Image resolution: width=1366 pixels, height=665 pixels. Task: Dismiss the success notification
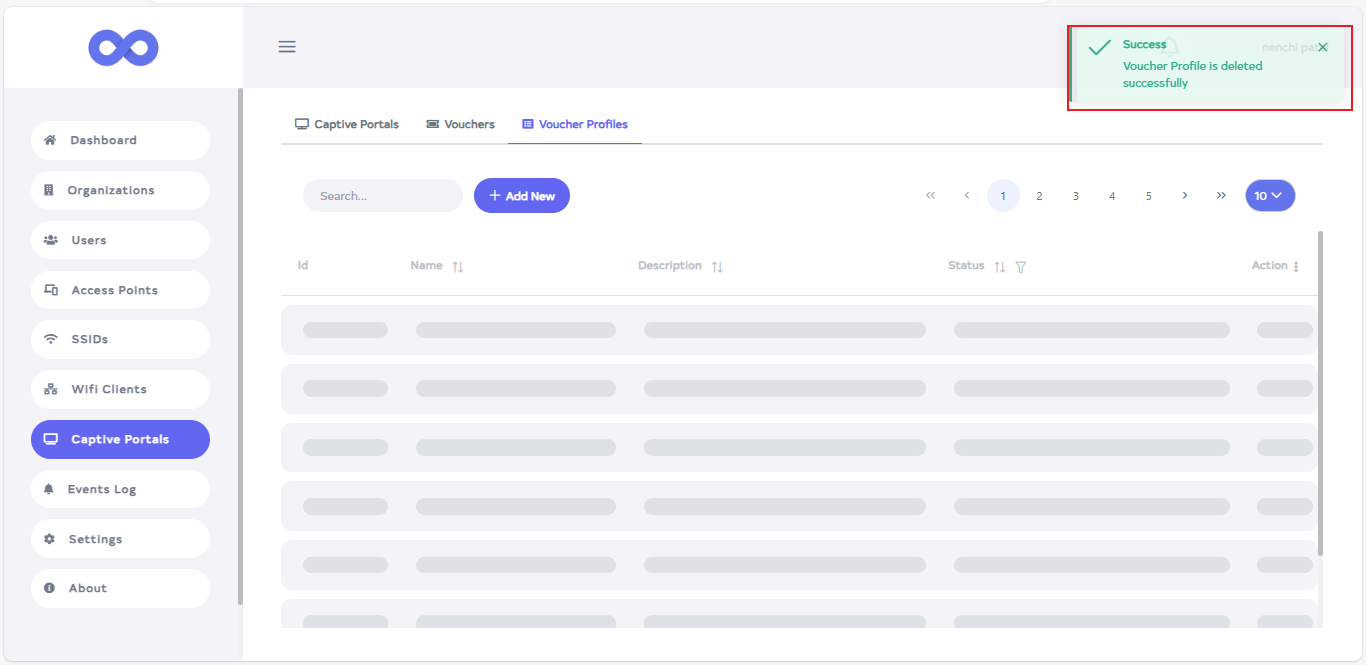1323,48
